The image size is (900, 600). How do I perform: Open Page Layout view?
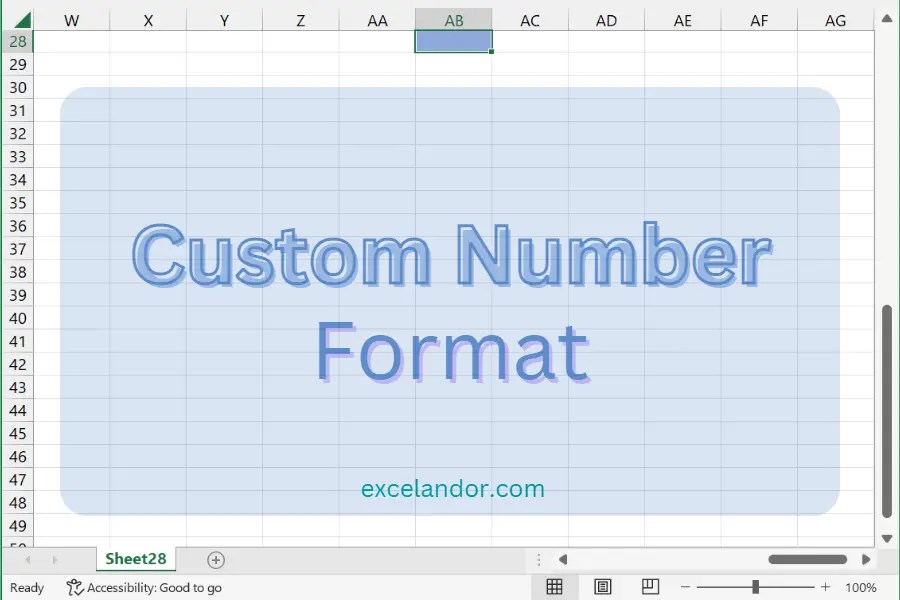(x=602, y=587)
